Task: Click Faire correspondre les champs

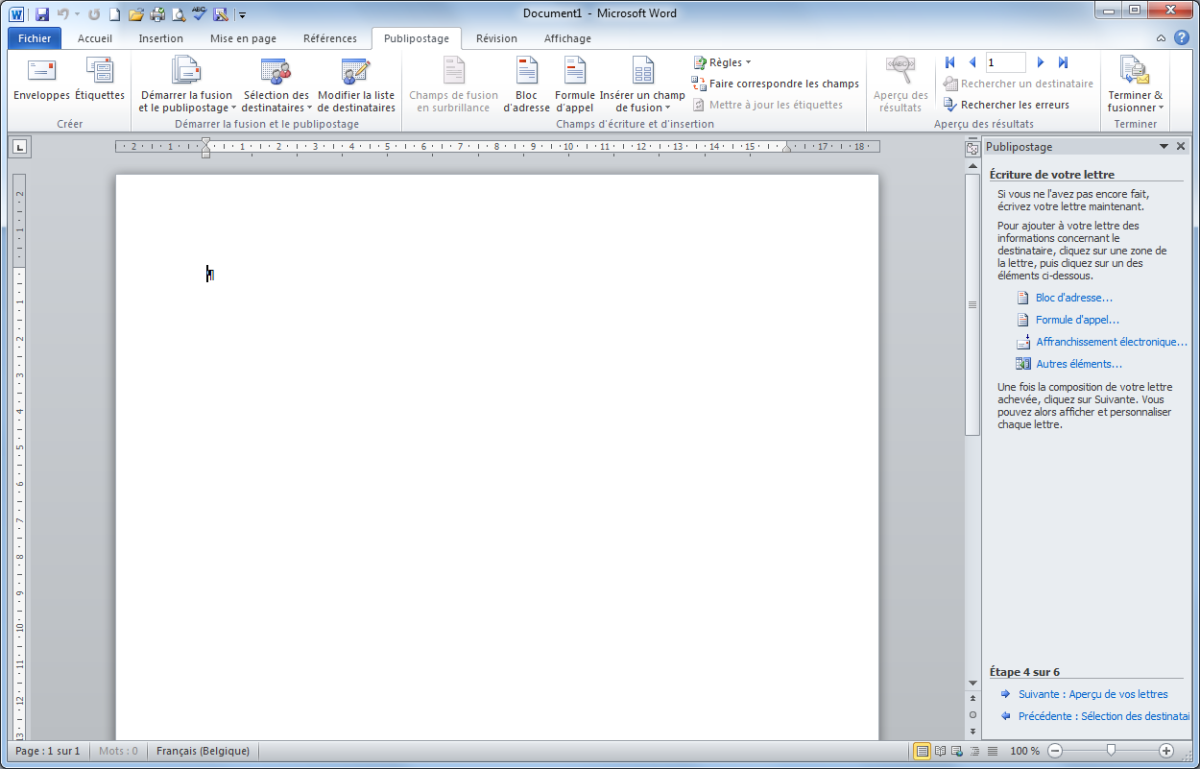Action: click(775, 84)
